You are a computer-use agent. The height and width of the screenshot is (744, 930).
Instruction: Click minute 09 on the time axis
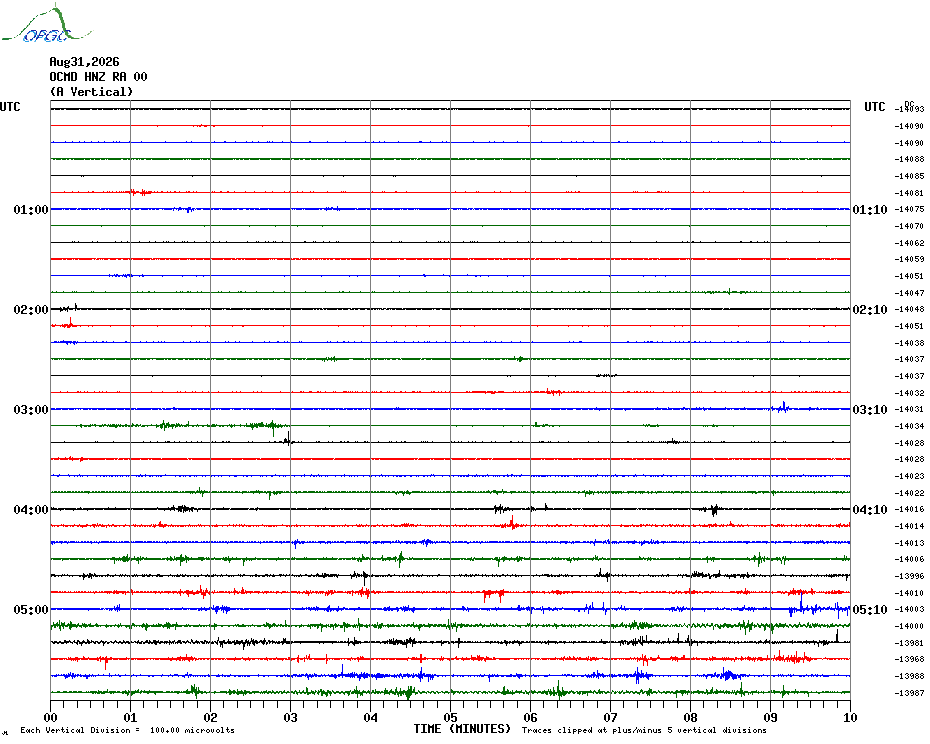click(770, 717)
